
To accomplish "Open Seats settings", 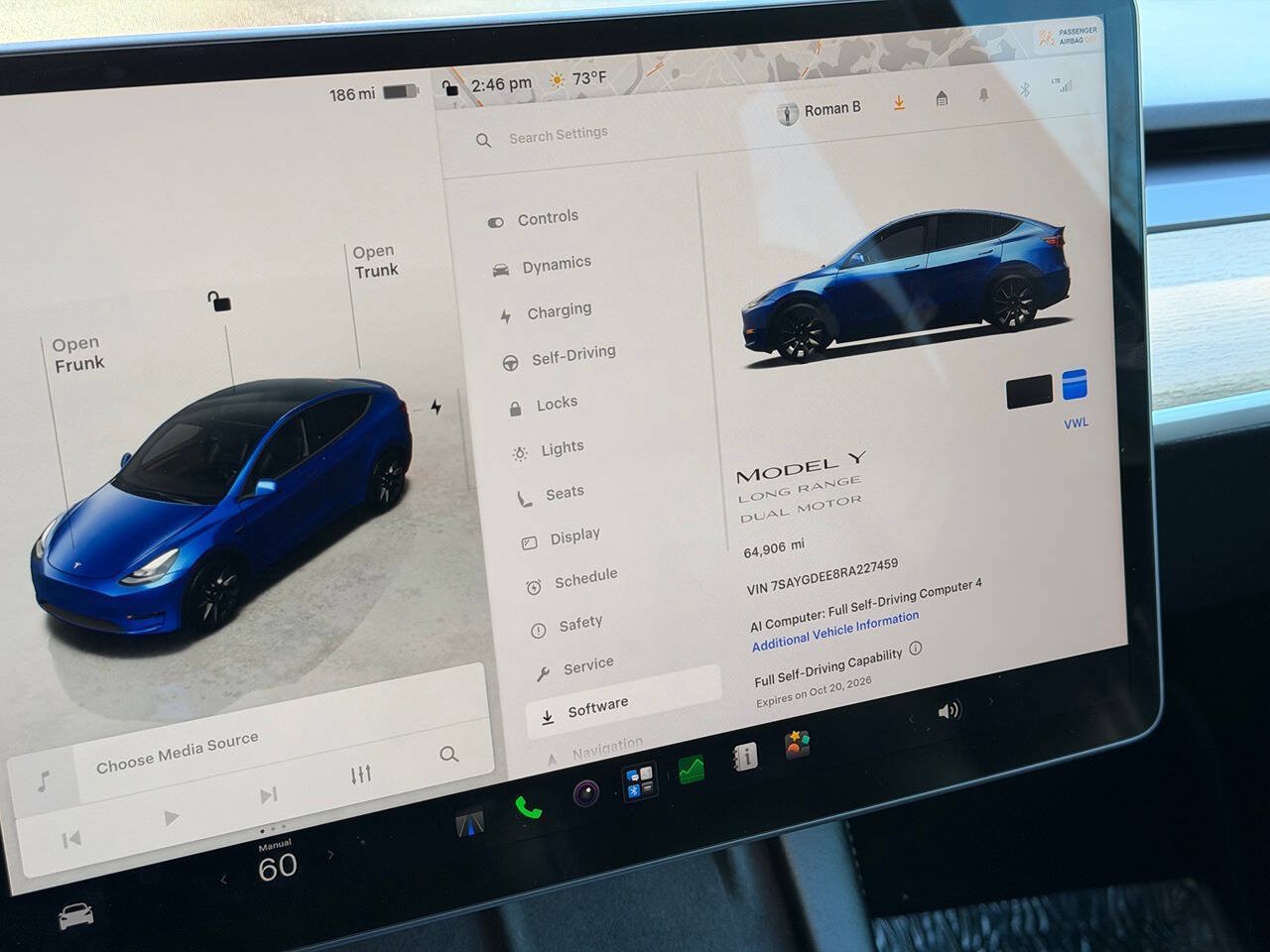I will click(551, 494).
